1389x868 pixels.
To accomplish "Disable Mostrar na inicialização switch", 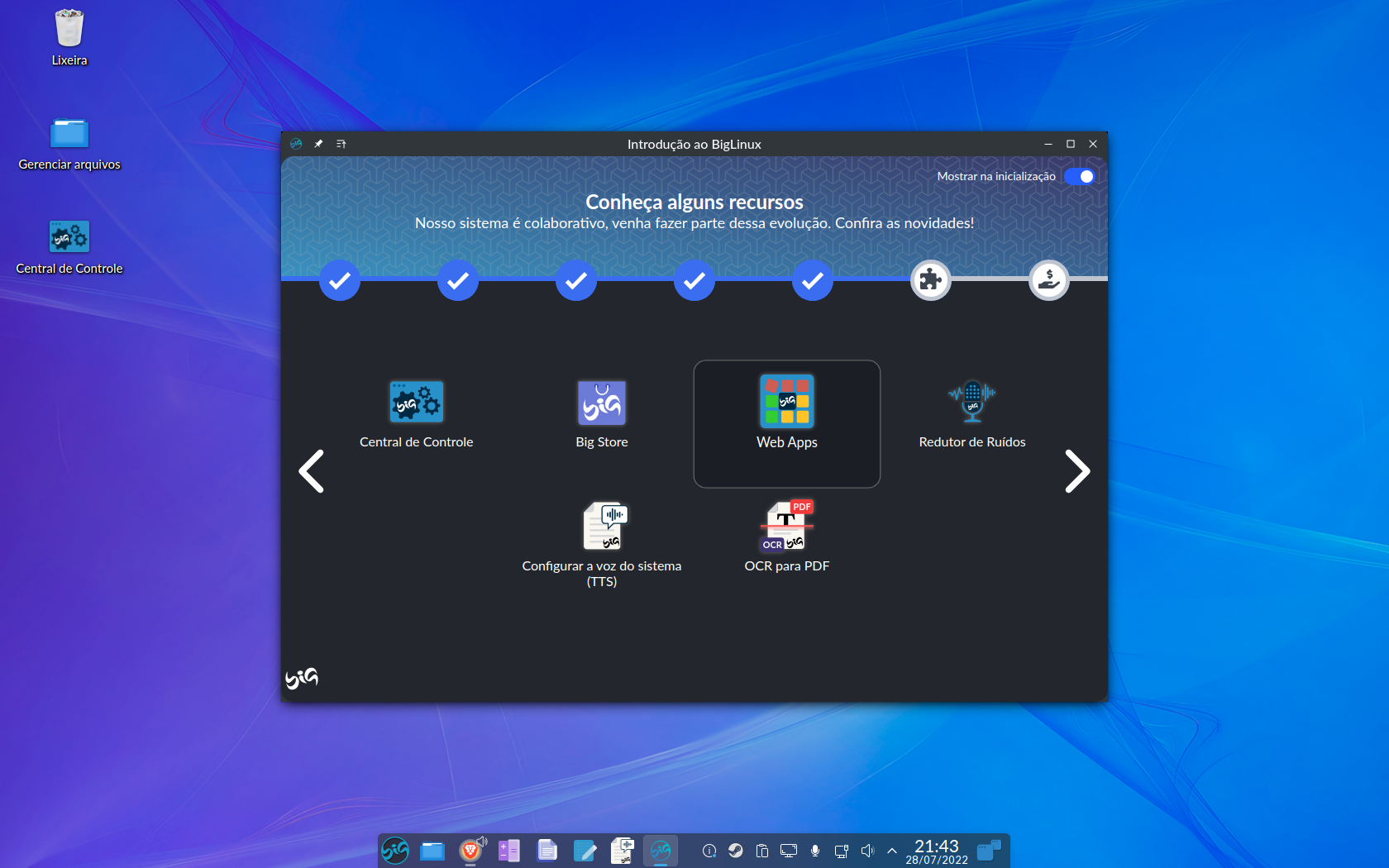I will click(x=1079, y=176).
